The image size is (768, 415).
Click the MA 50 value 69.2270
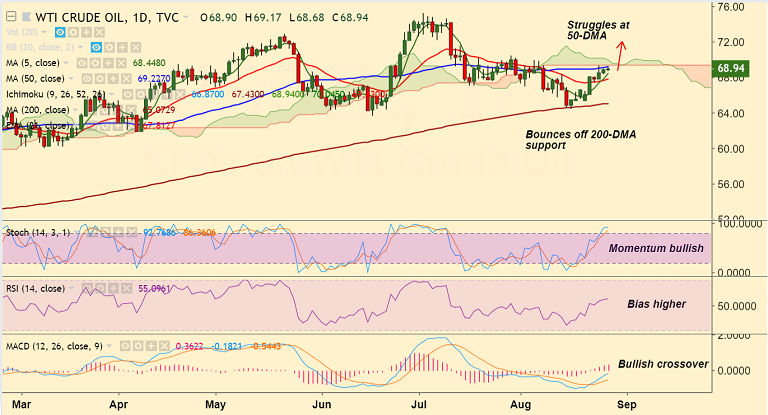coord(154,79)
